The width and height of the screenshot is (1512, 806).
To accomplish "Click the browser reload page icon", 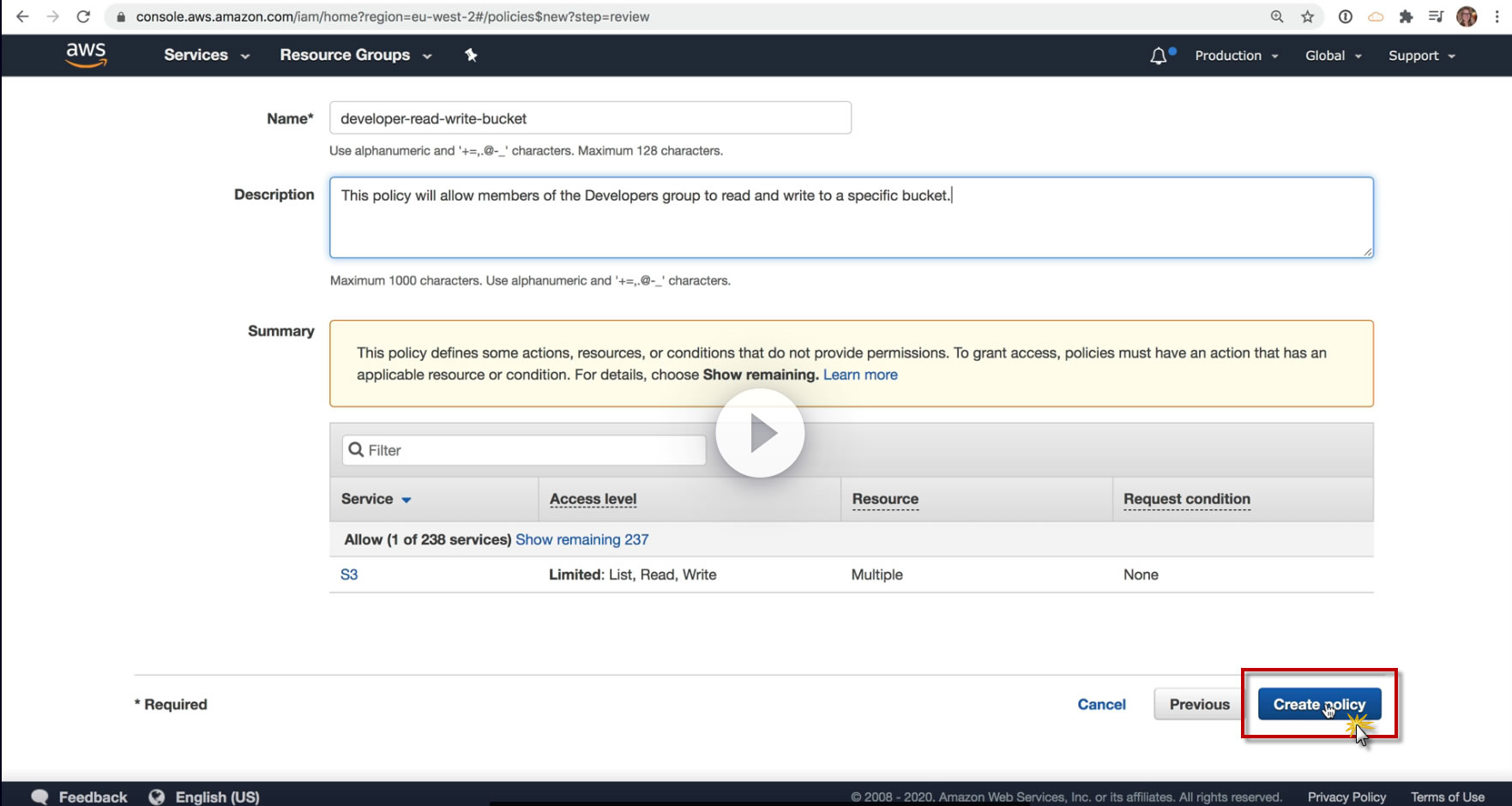I will pyautogui.click(x=83, y=16).
